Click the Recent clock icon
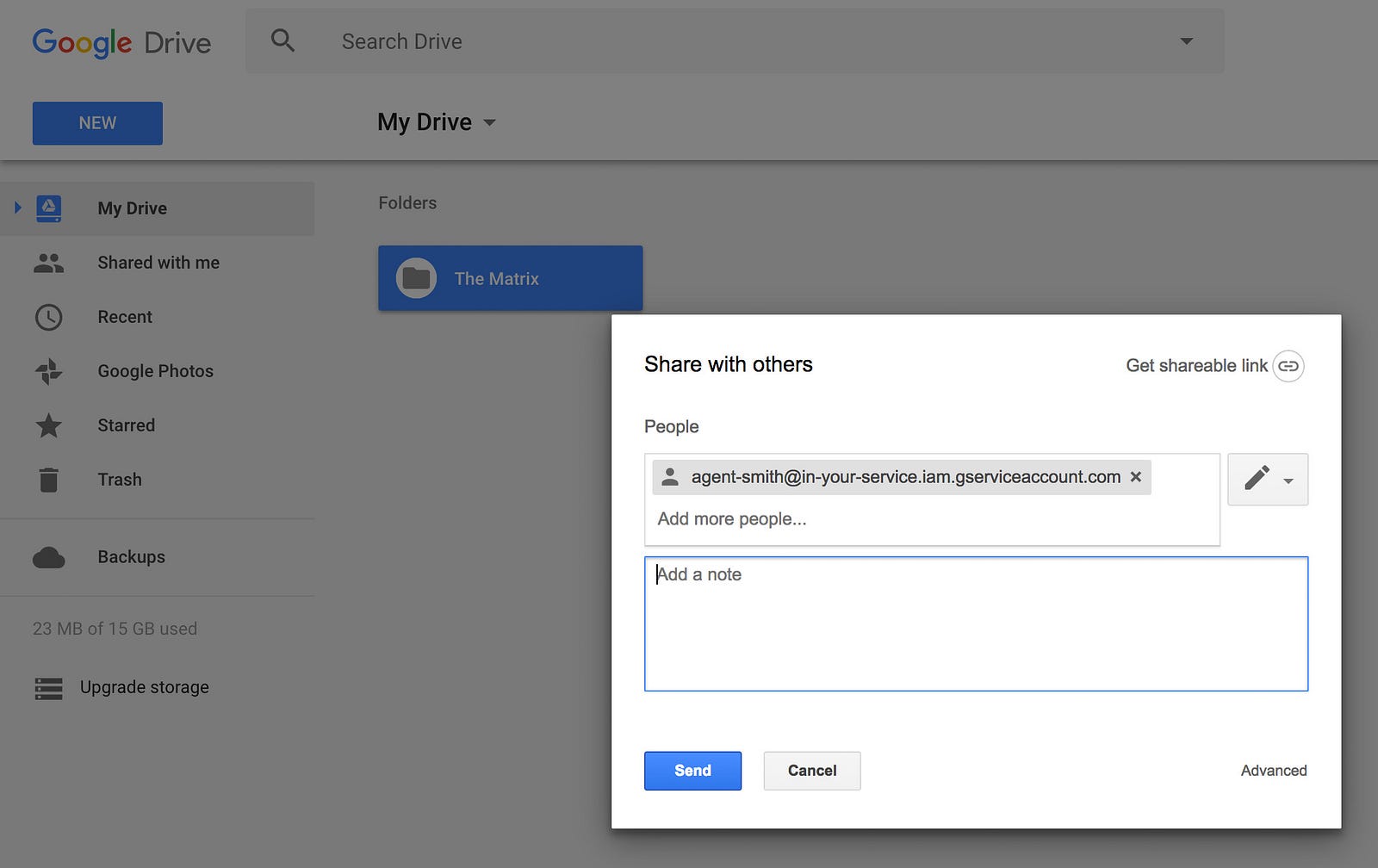The width and height of the screenshot is (1378, 868). coord(49,317)
